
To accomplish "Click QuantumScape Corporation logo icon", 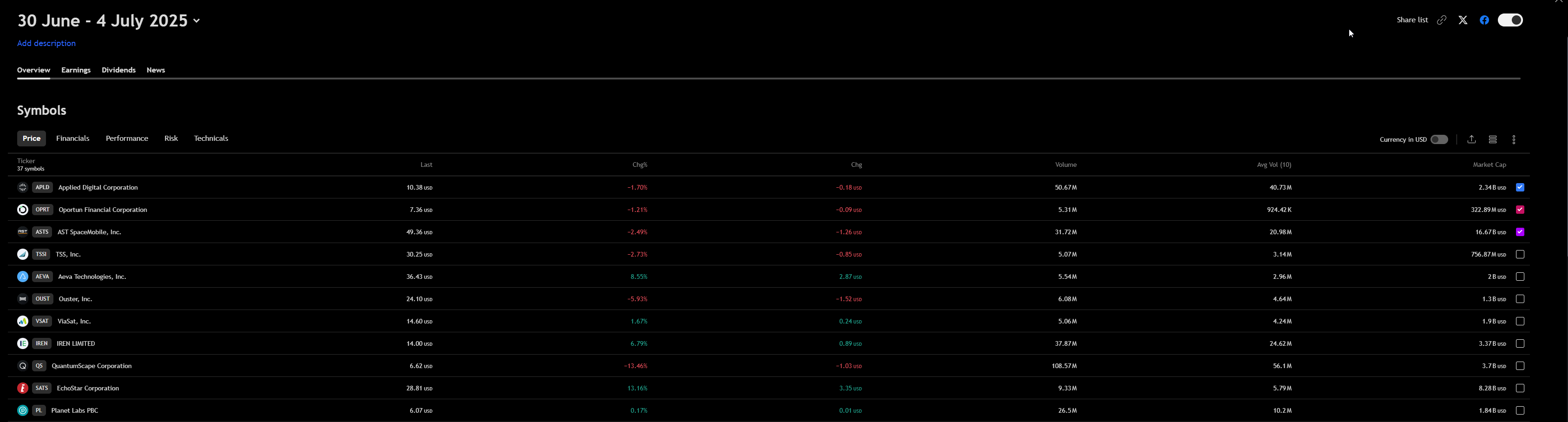I will tap(22, 366).
